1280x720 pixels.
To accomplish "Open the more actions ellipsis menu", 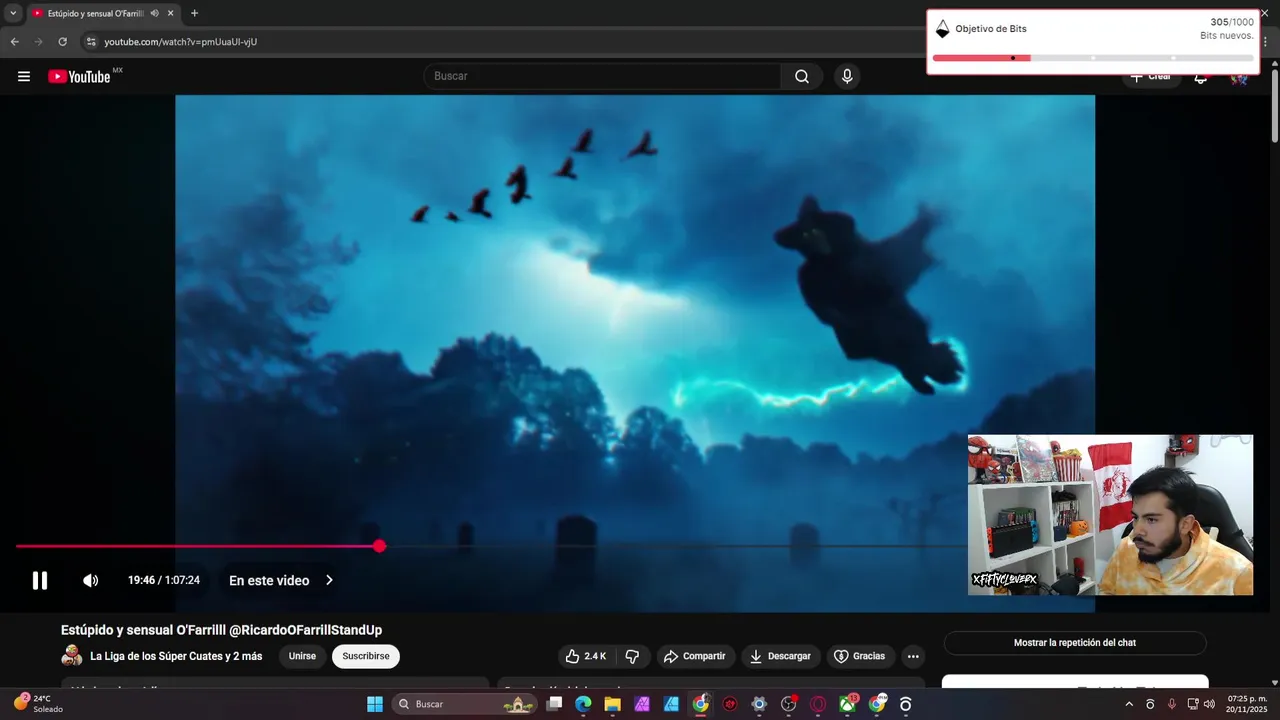I will [912, 656].
